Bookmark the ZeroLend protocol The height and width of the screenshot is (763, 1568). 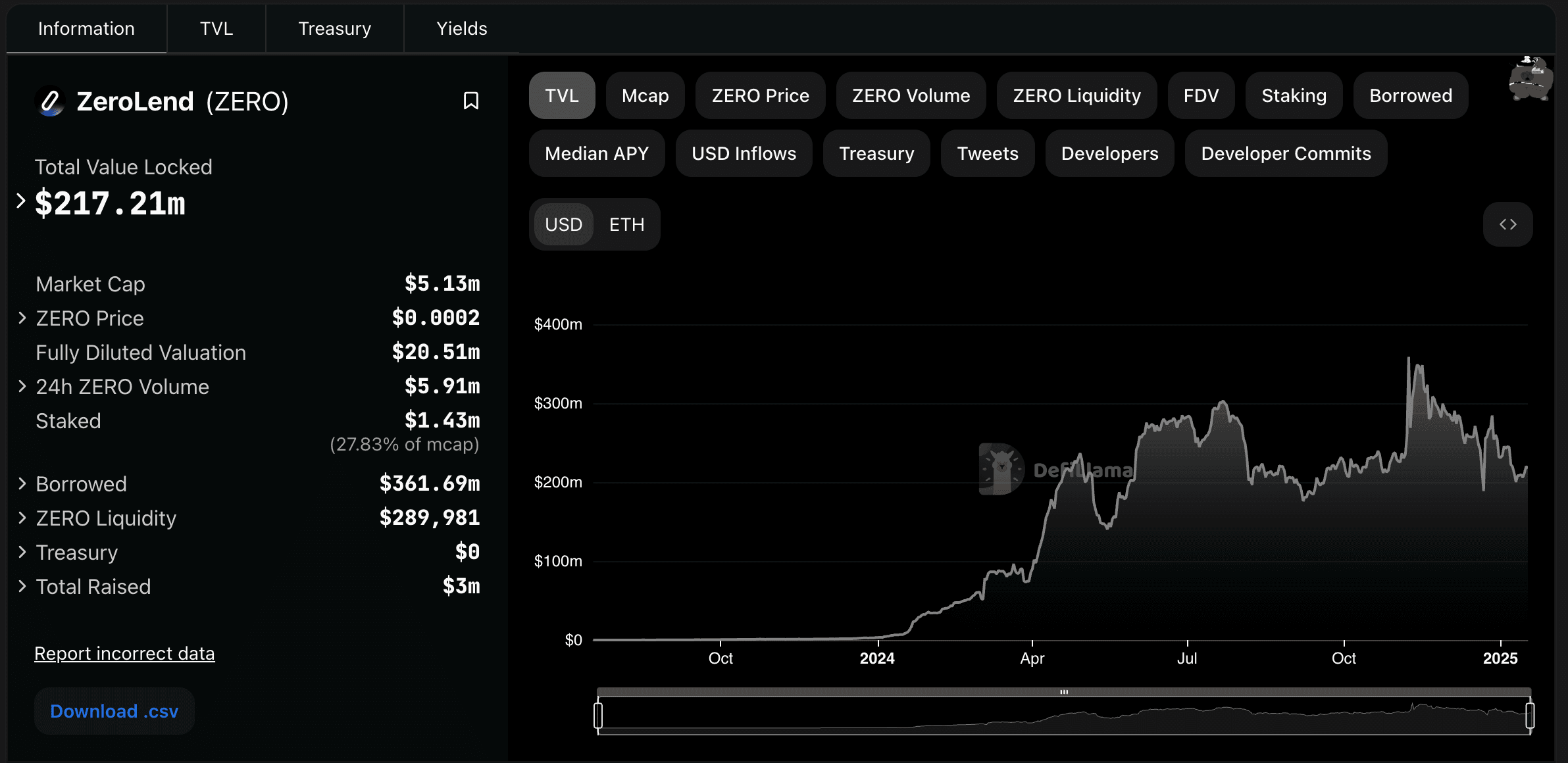(470, 101)
